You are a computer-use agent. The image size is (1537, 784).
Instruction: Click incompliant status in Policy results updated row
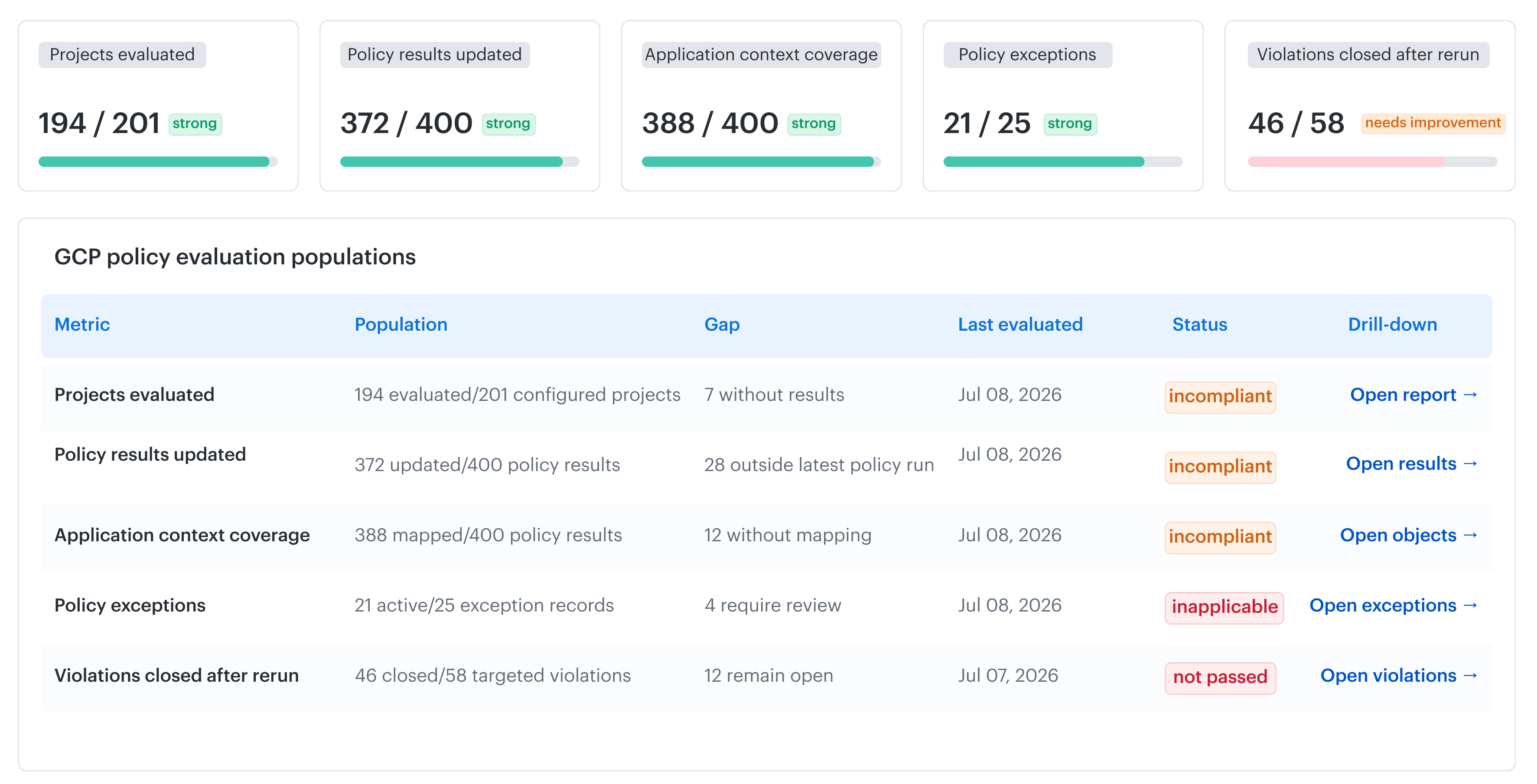pos(1220,467)
